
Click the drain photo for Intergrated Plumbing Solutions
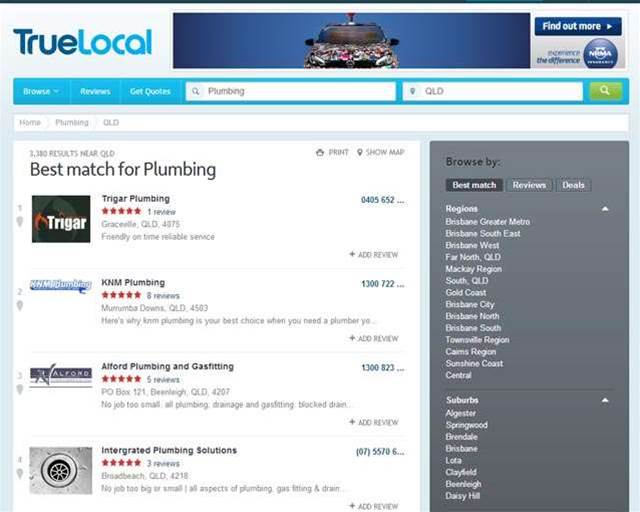[x=61, y=470]
